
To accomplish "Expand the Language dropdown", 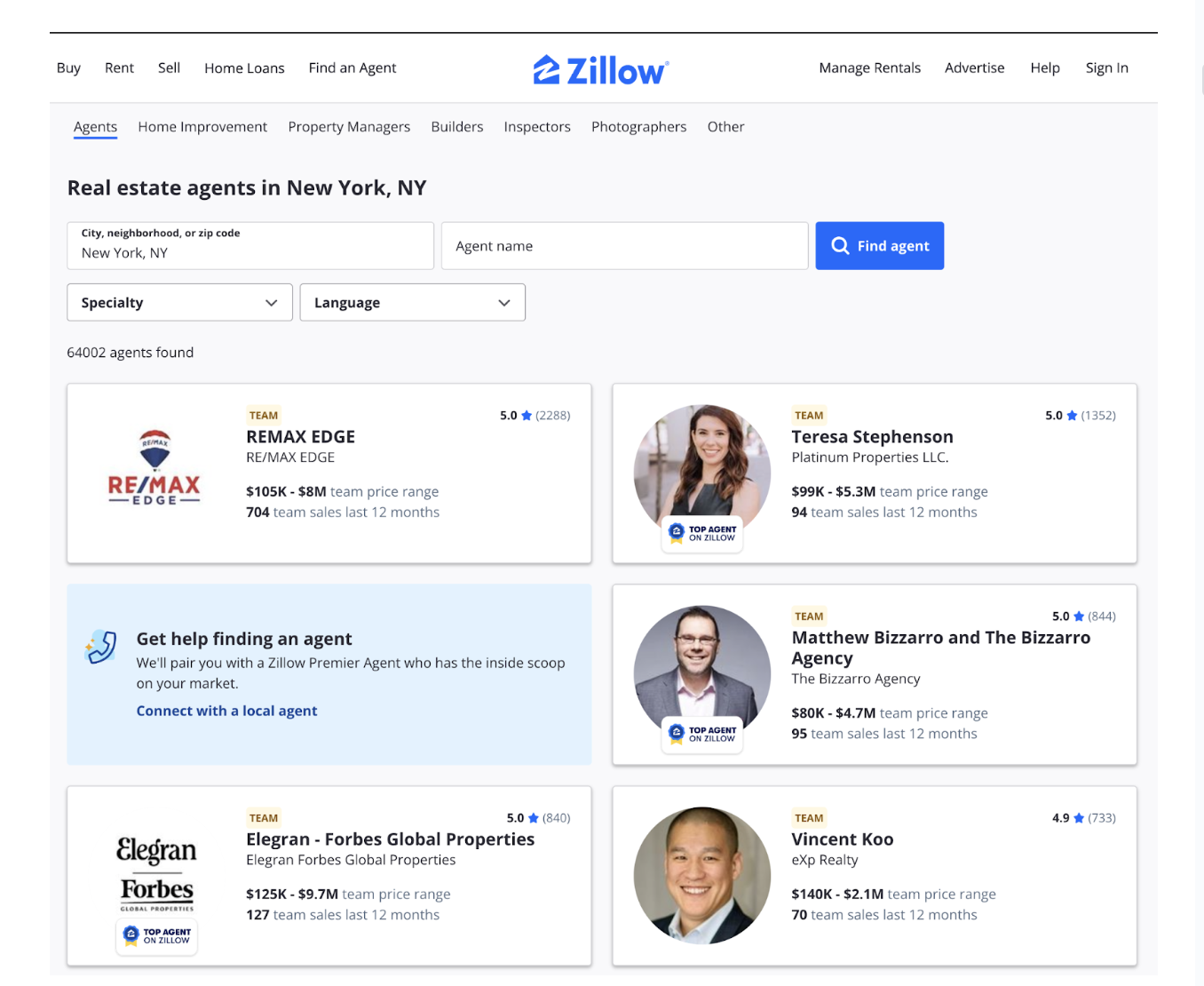I will (413, 303).
